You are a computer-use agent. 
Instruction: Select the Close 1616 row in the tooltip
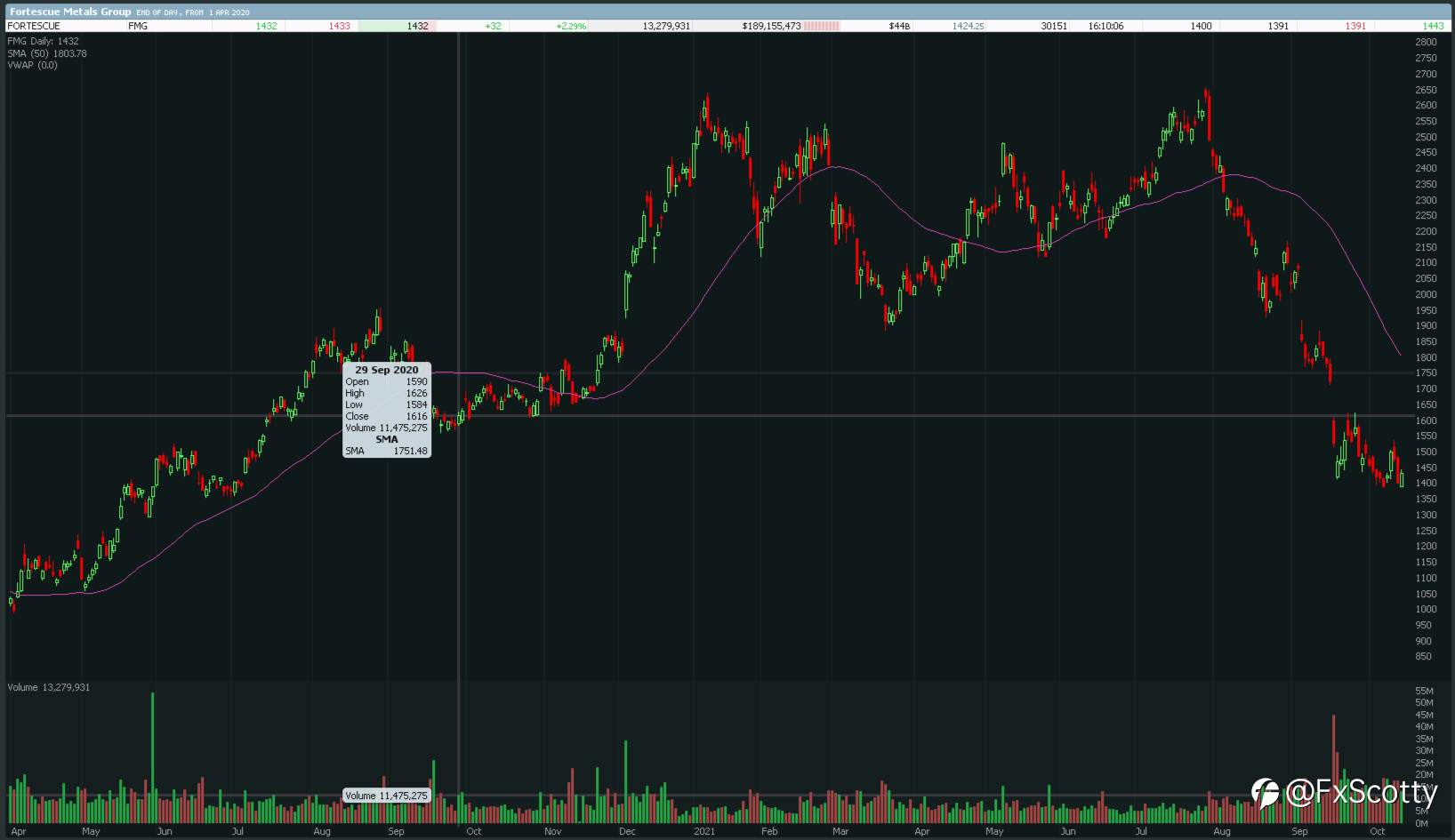[x=386, y=416]
